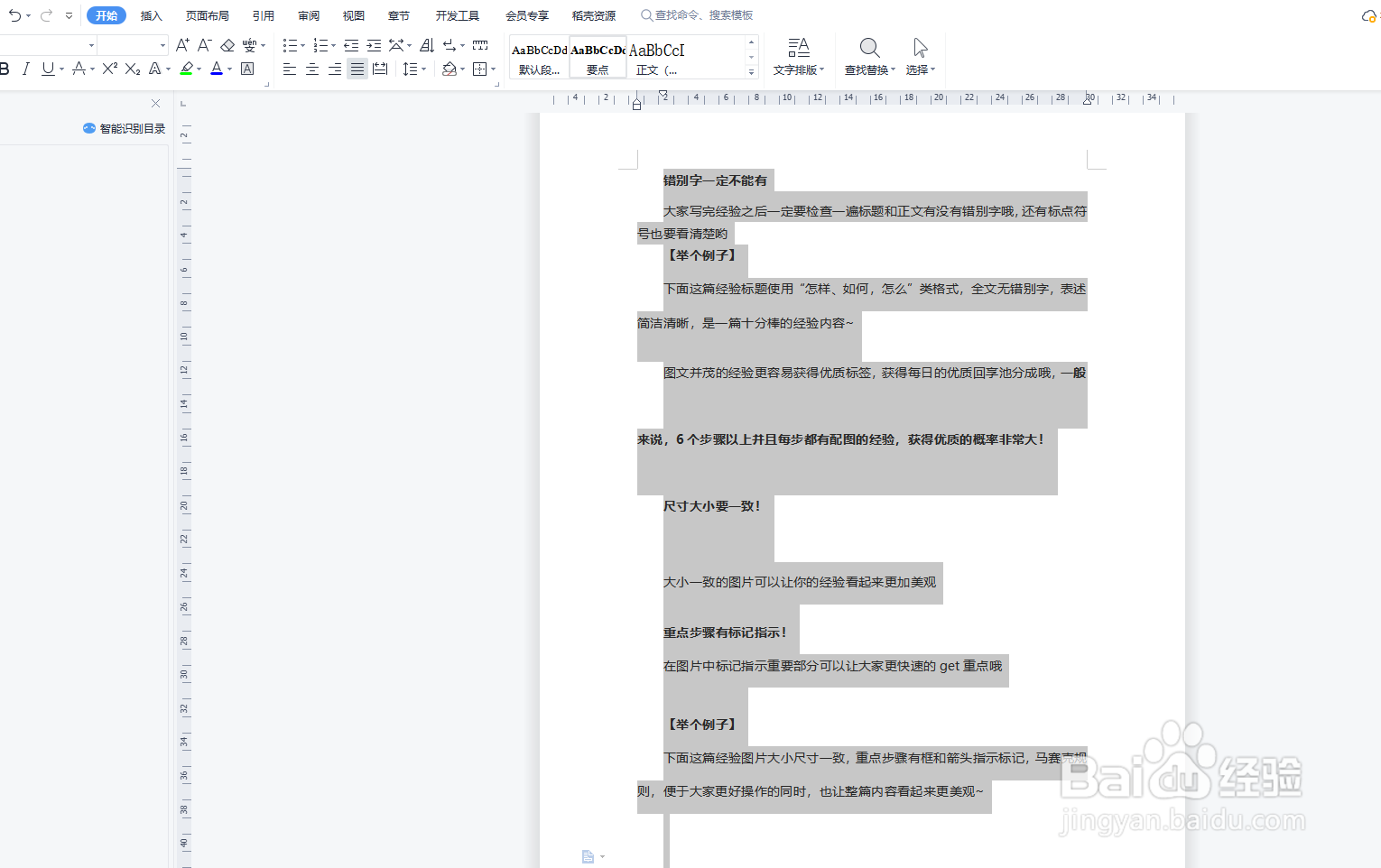Toggle superscript formatting
Image resolution: width=1381 pixels, height=868 pixels.
108,69
